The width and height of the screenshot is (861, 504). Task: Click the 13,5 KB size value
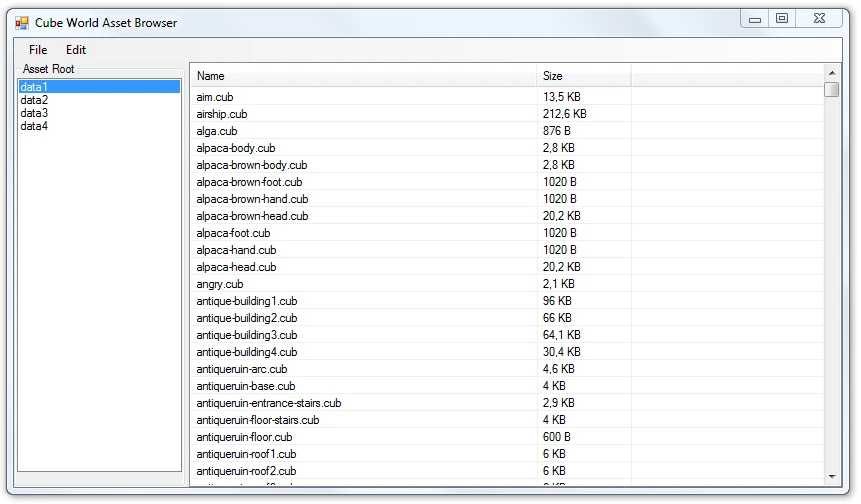click(562, 97)
